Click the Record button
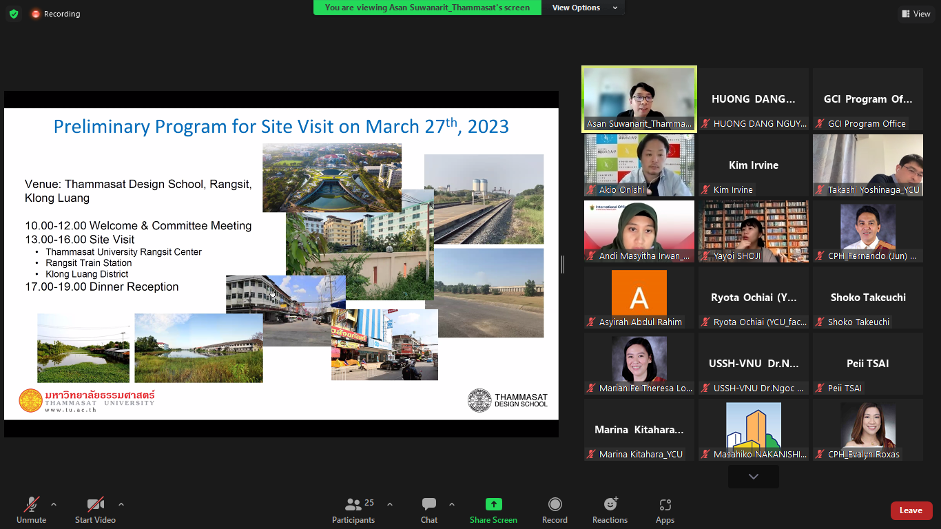 point(555,510)
